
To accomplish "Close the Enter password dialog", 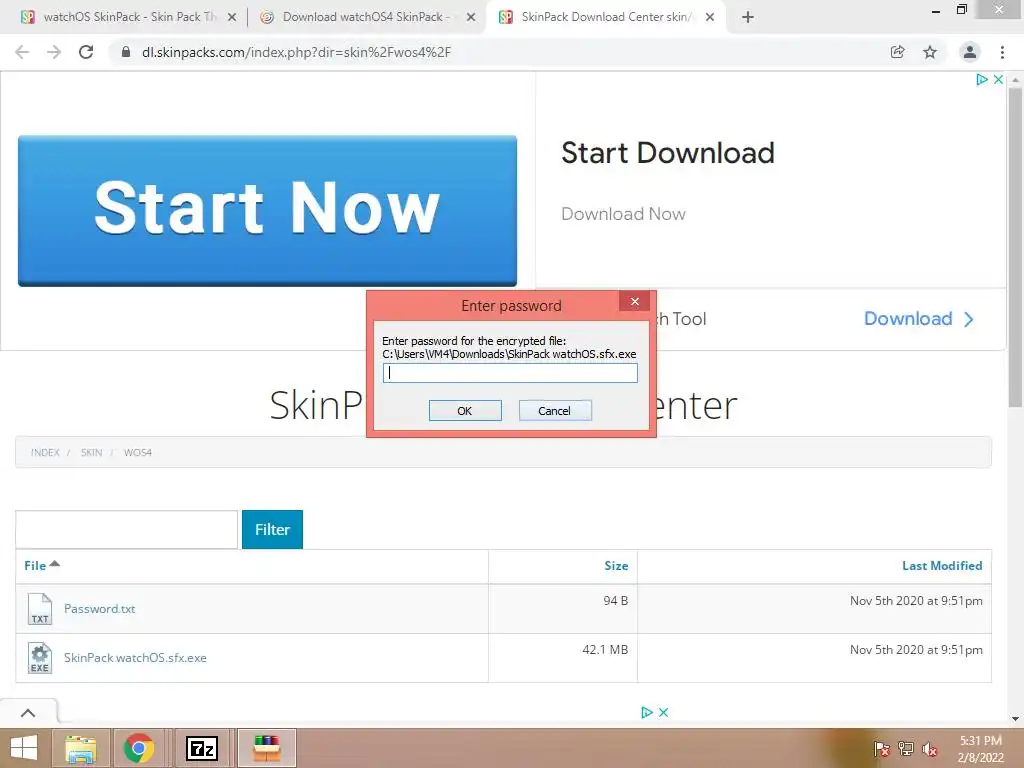I will (635, 301).
